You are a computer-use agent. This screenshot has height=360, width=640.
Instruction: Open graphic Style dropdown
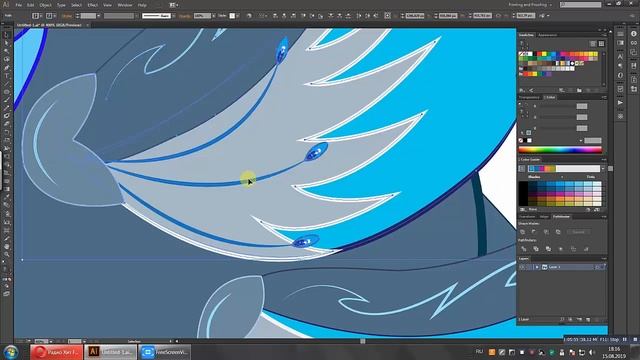click(238, 16)
